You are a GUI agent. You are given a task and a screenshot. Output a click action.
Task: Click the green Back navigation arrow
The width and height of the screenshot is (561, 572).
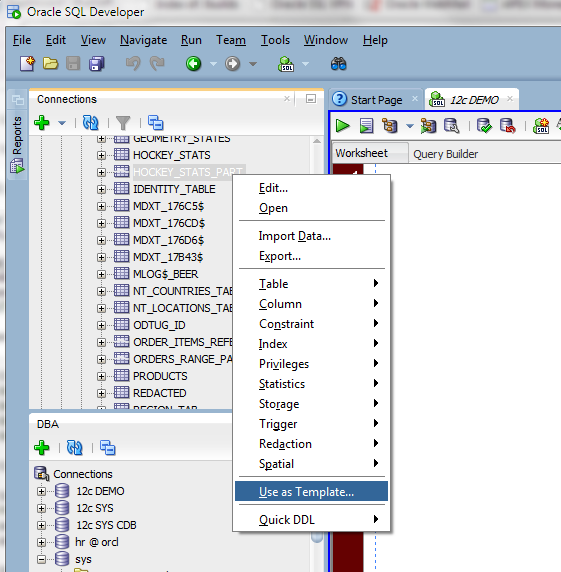193,64
